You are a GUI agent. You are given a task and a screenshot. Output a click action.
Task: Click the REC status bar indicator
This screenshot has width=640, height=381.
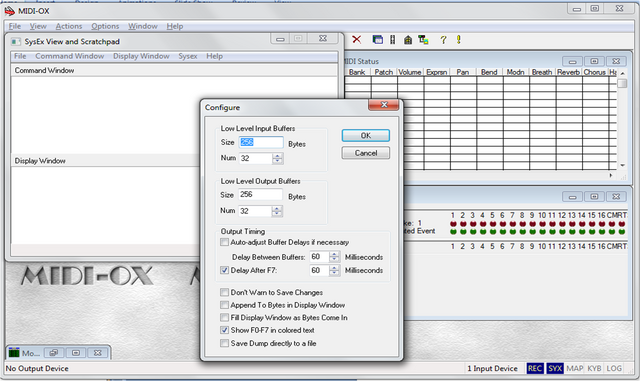pyautogui.click(x=535, y=368)
